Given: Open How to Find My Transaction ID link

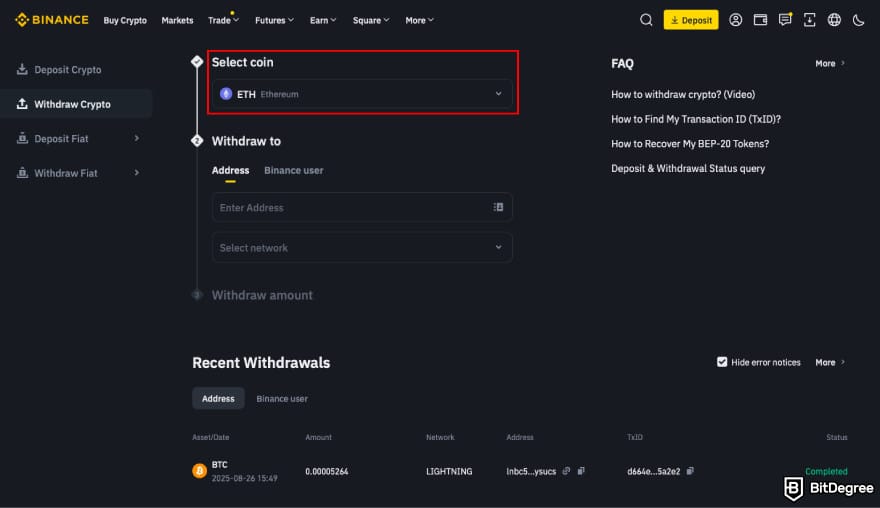Looking at the screenshot, I should pos(696,119).
